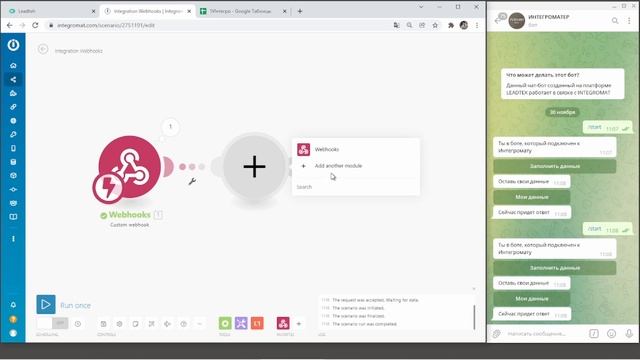The image size is (640, 360).
Task: Open Keys icon in Integromat sidebar
Action: coord(13,134)
